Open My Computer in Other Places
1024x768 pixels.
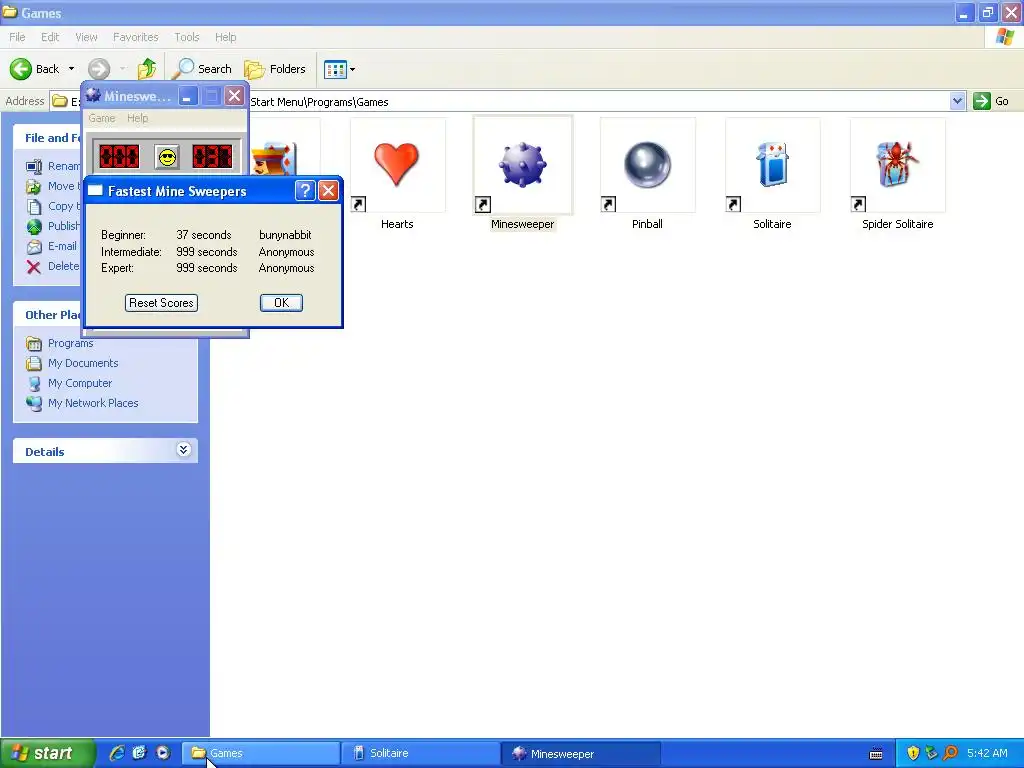coord(80,383)
